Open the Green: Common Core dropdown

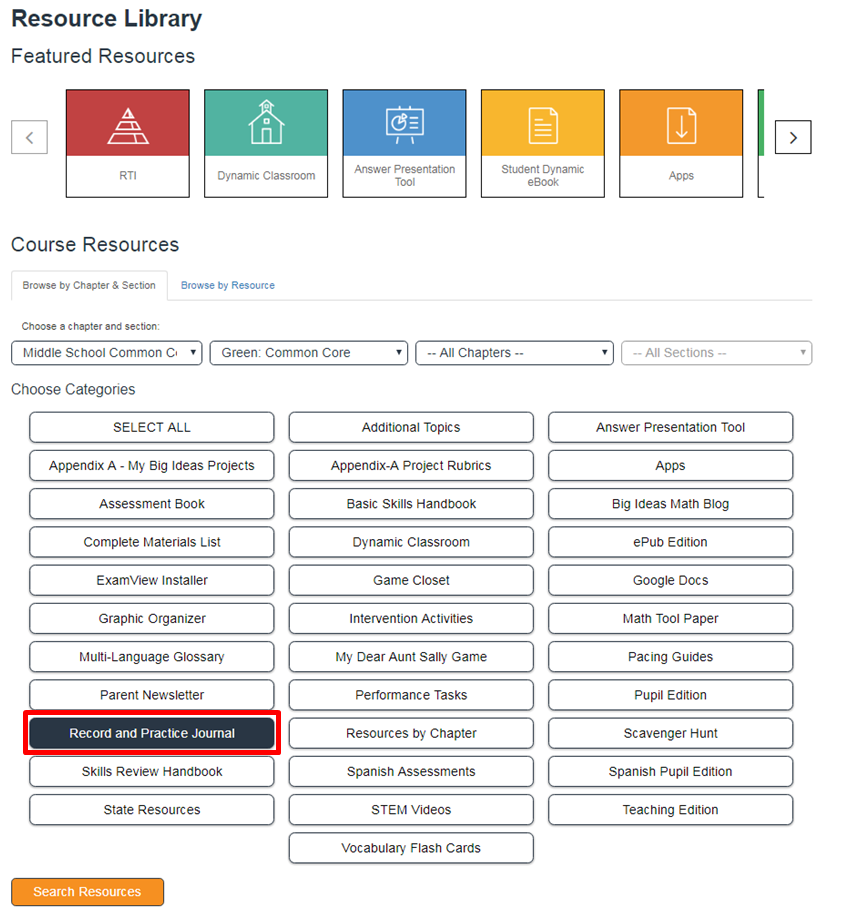pyautogui.click(x=309, y=353)
